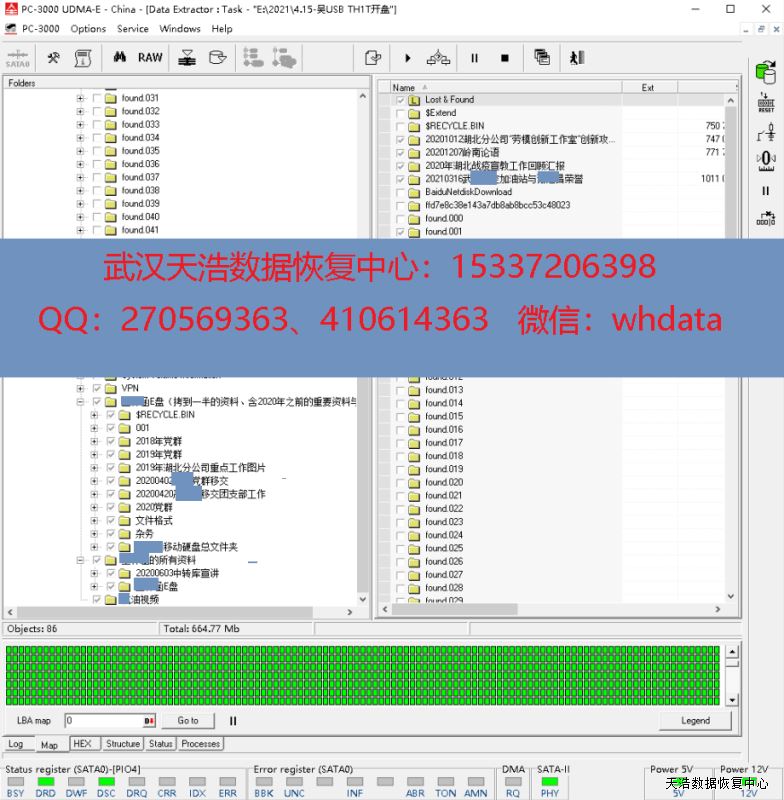The width and height of the screenshot is (784, 800).
Task: Open the tools wrench and hammer icon
Action: (53, 58)
